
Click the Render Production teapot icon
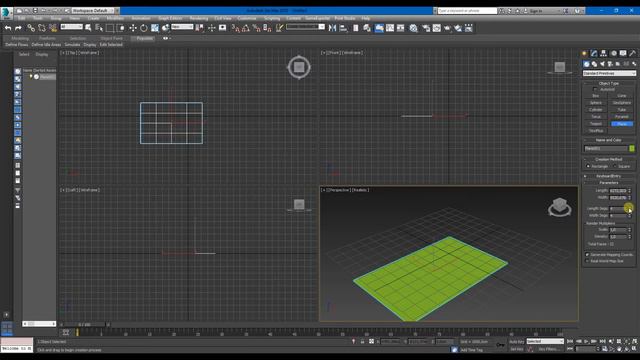click(447, 28)
